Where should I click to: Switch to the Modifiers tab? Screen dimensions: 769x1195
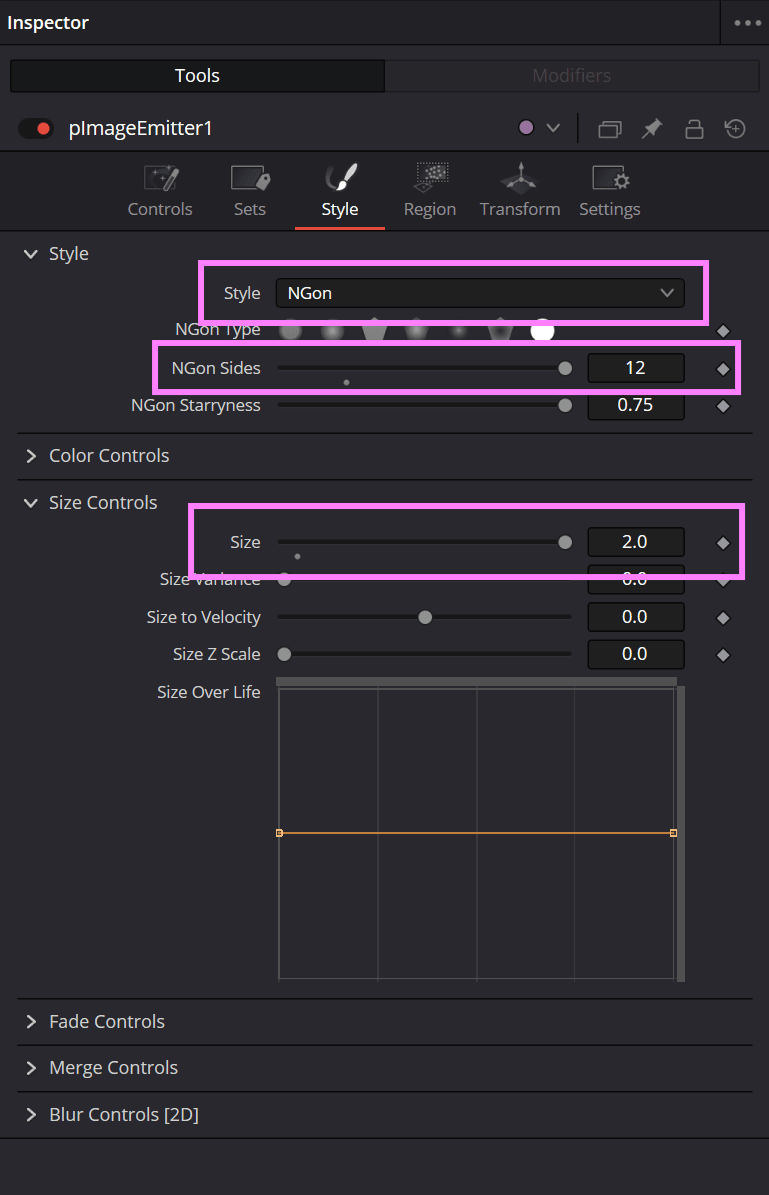click(x=571, y=75)
